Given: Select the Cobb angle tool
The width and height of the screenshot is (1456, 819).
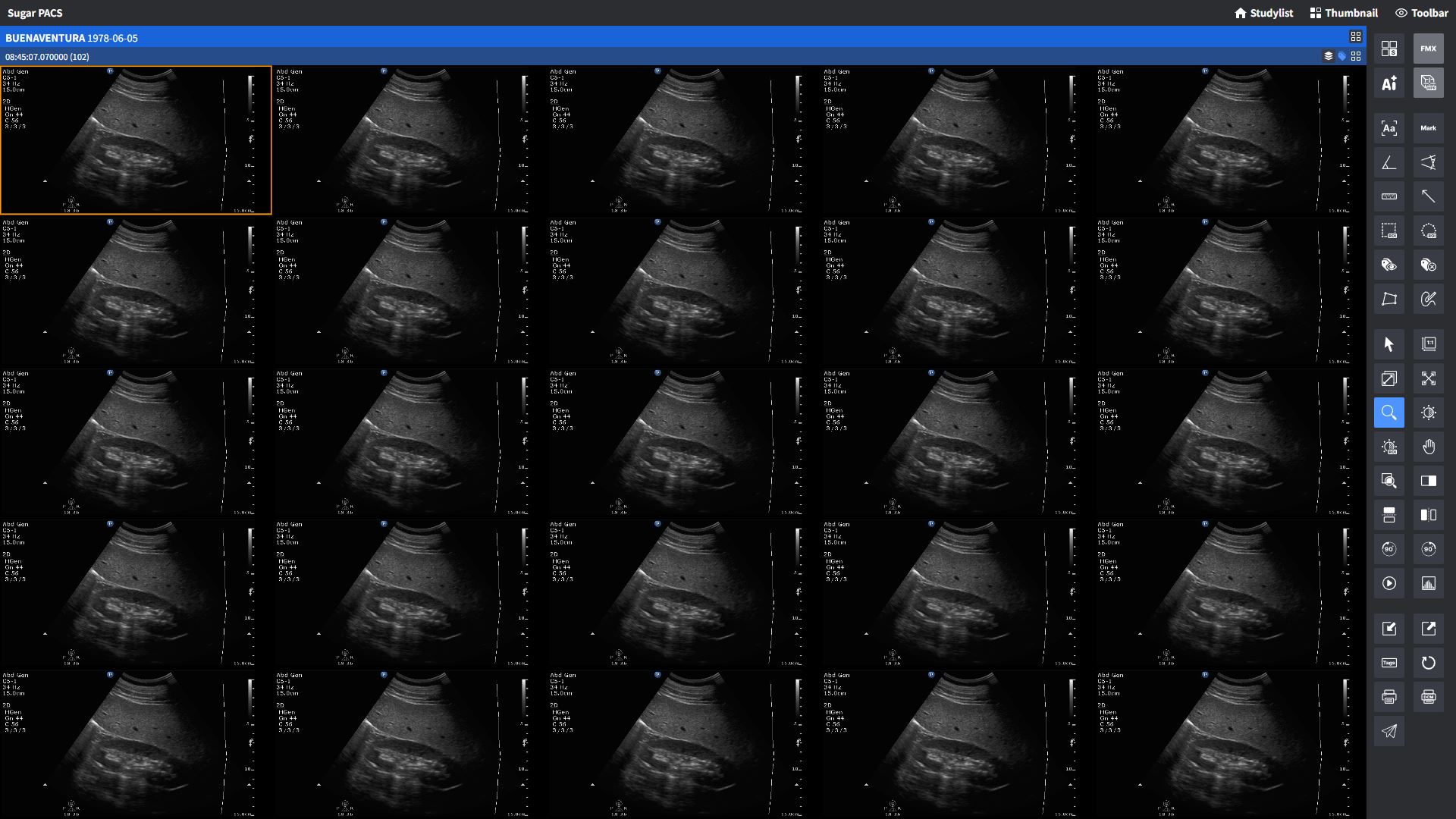Looking at the screenshot, I should (1428, 162).
